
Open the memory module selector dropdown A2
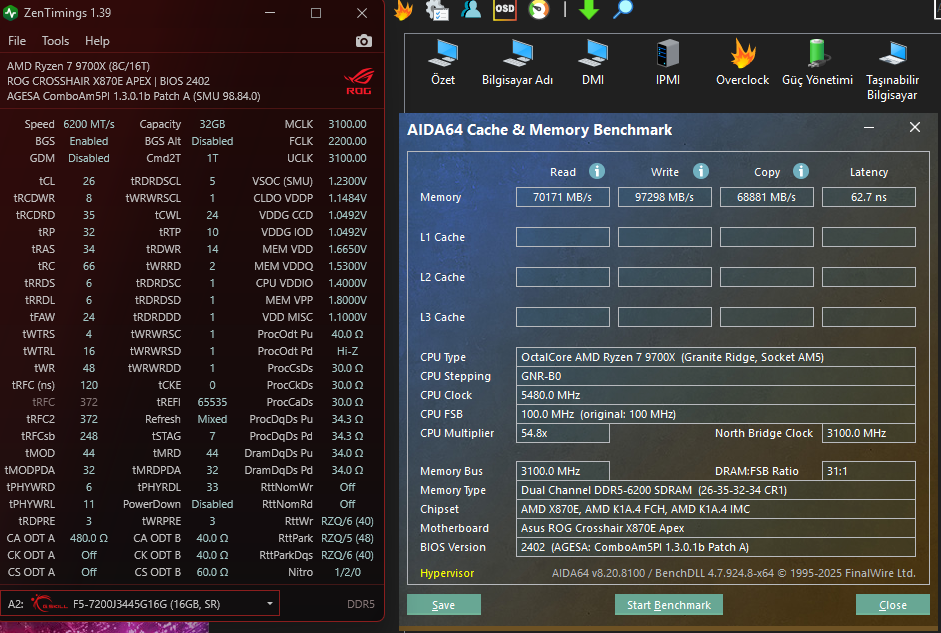click(140, 604)
